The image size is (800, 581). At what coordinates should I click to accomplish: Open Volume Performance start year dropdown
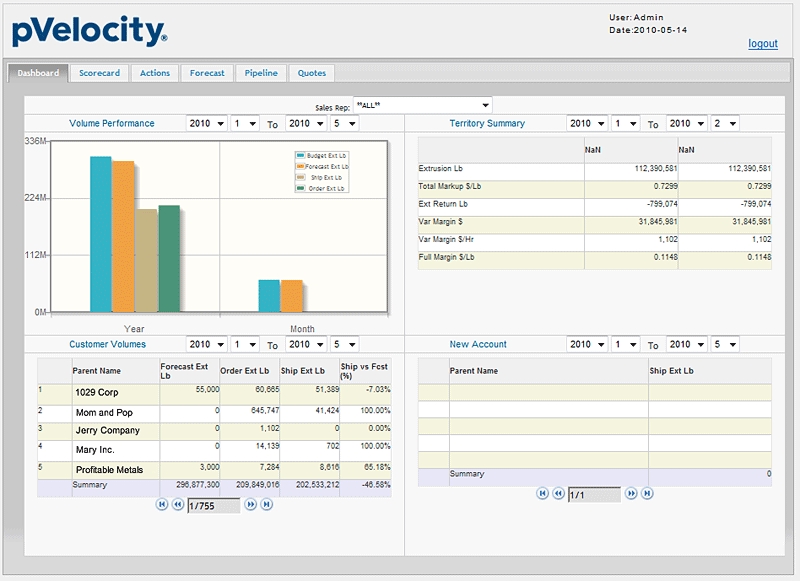tap(206, 123)
